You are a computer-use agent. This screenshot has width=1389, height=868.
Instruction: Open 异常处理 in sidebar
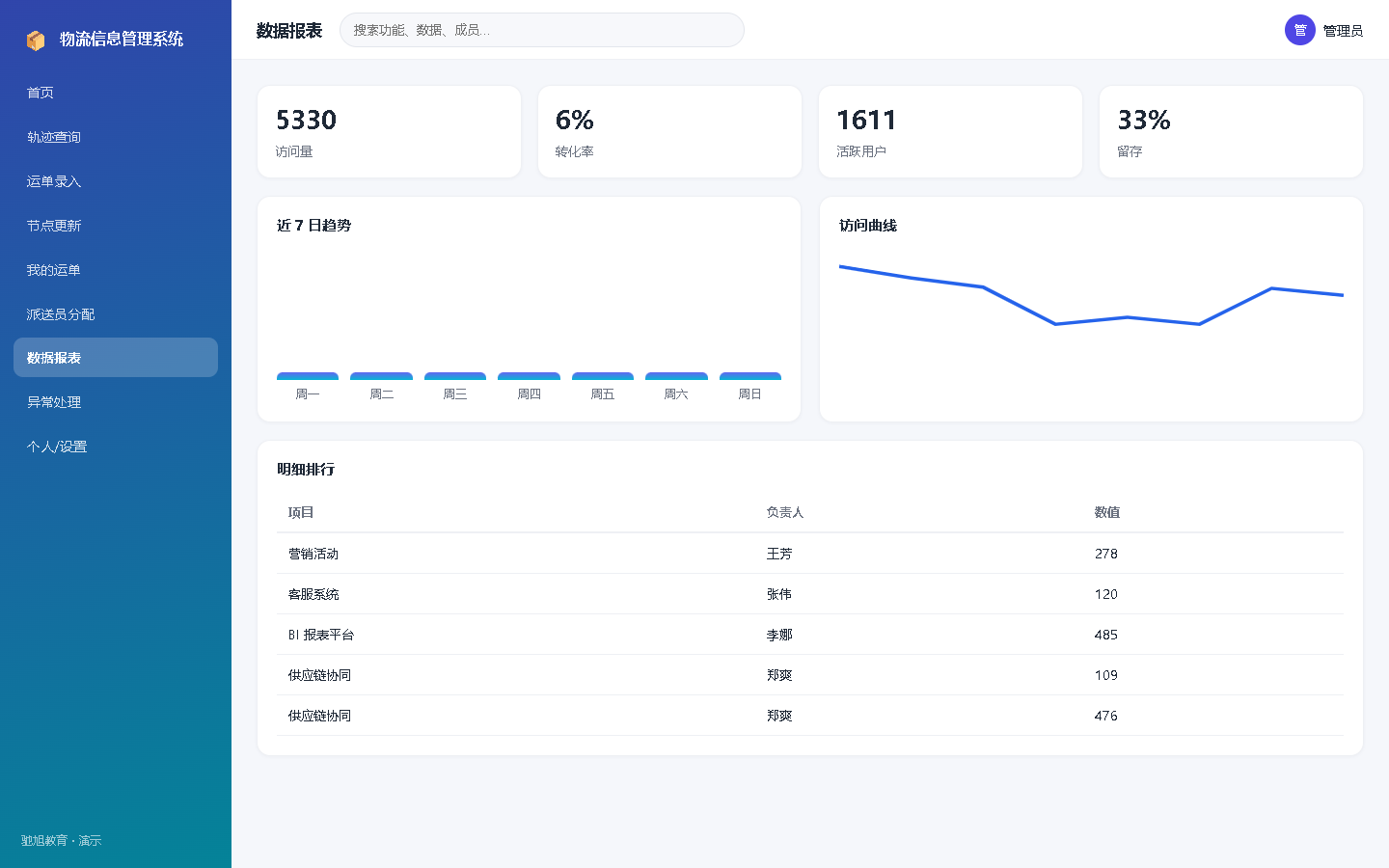116,402
